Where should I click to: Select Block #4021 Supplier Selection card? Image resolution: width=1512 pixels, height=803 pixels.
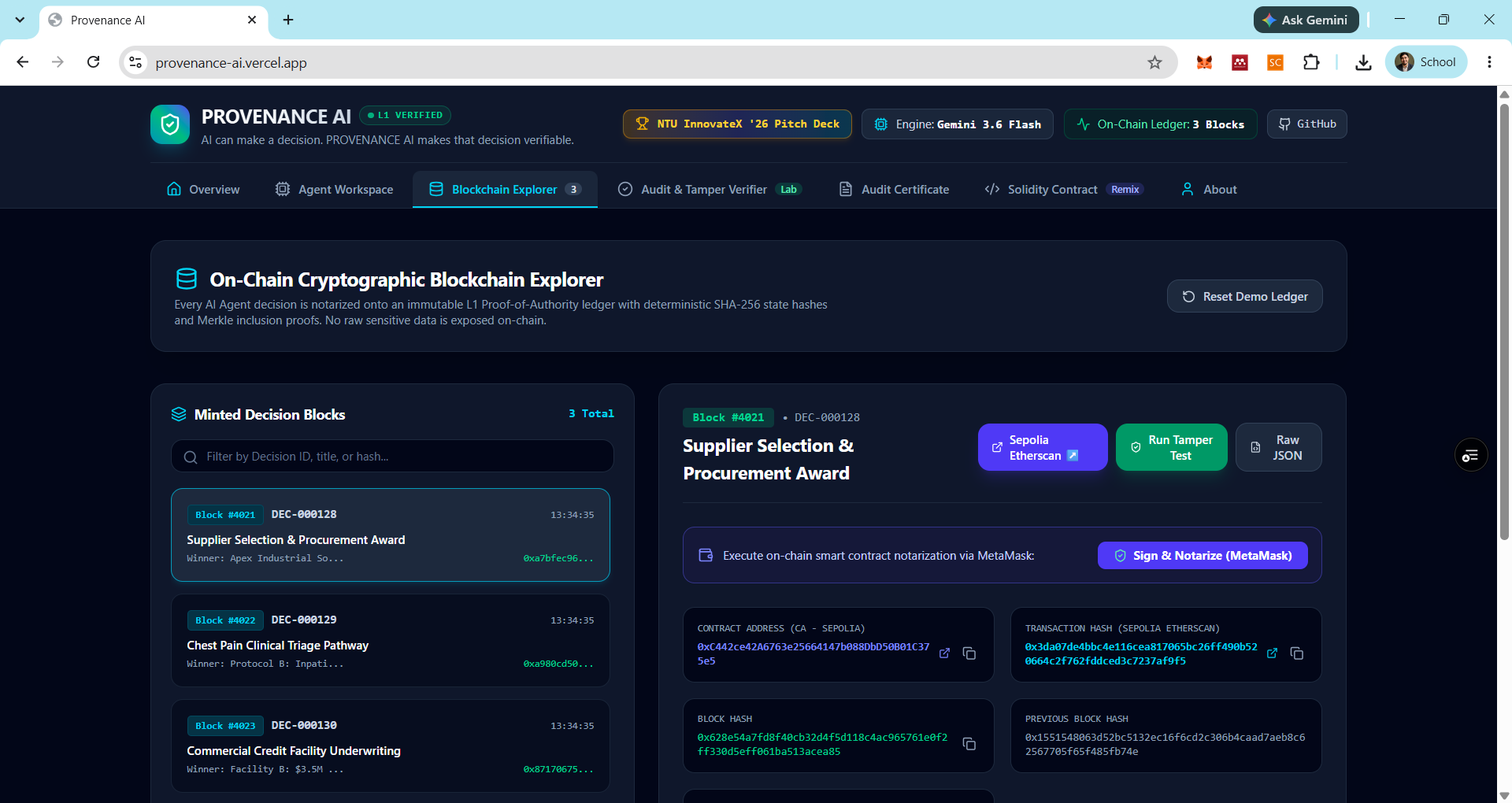pos(391,535)
